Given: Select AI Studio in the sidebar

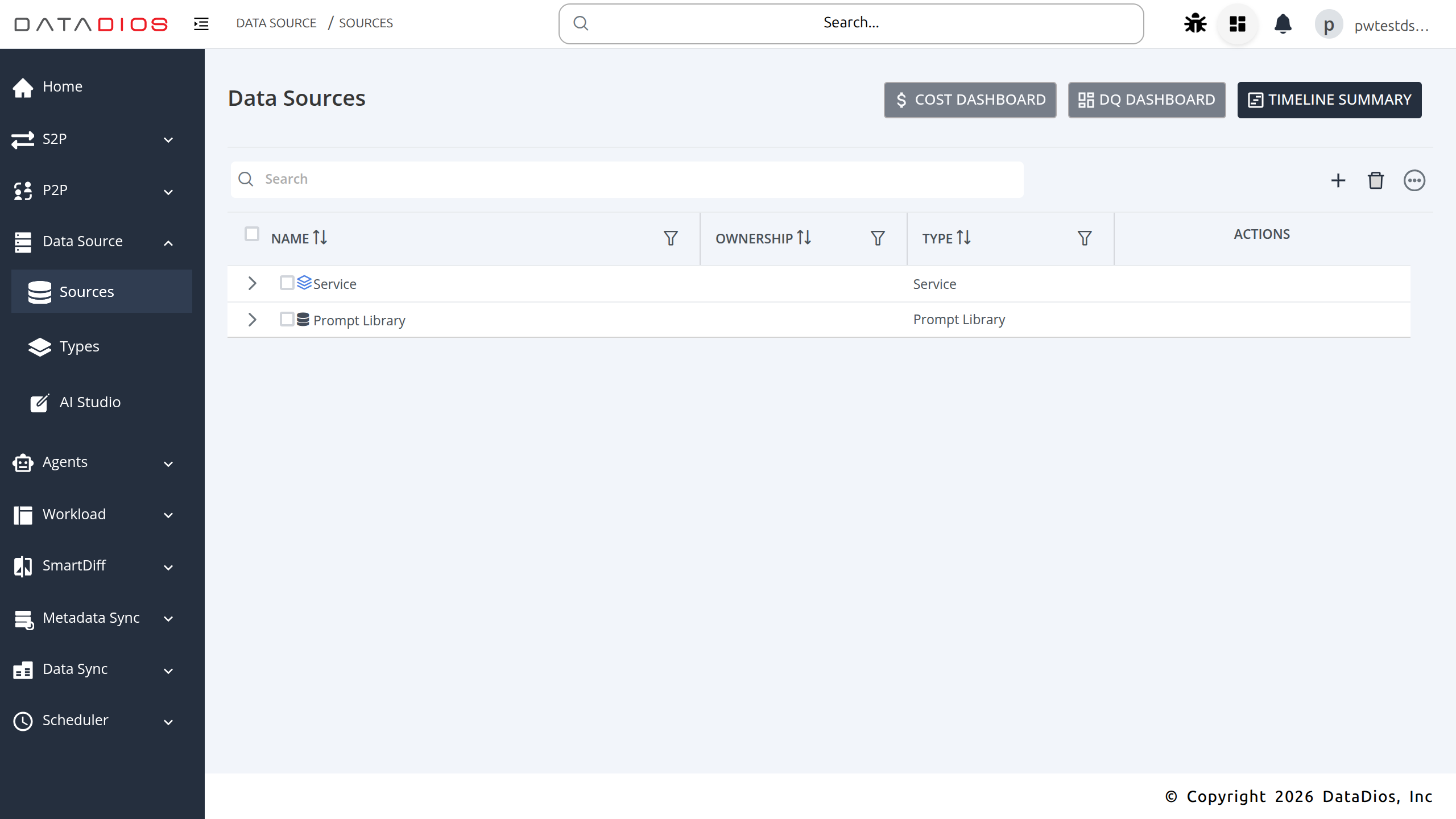Looking at the screenshot, I should tap(90, 402).
